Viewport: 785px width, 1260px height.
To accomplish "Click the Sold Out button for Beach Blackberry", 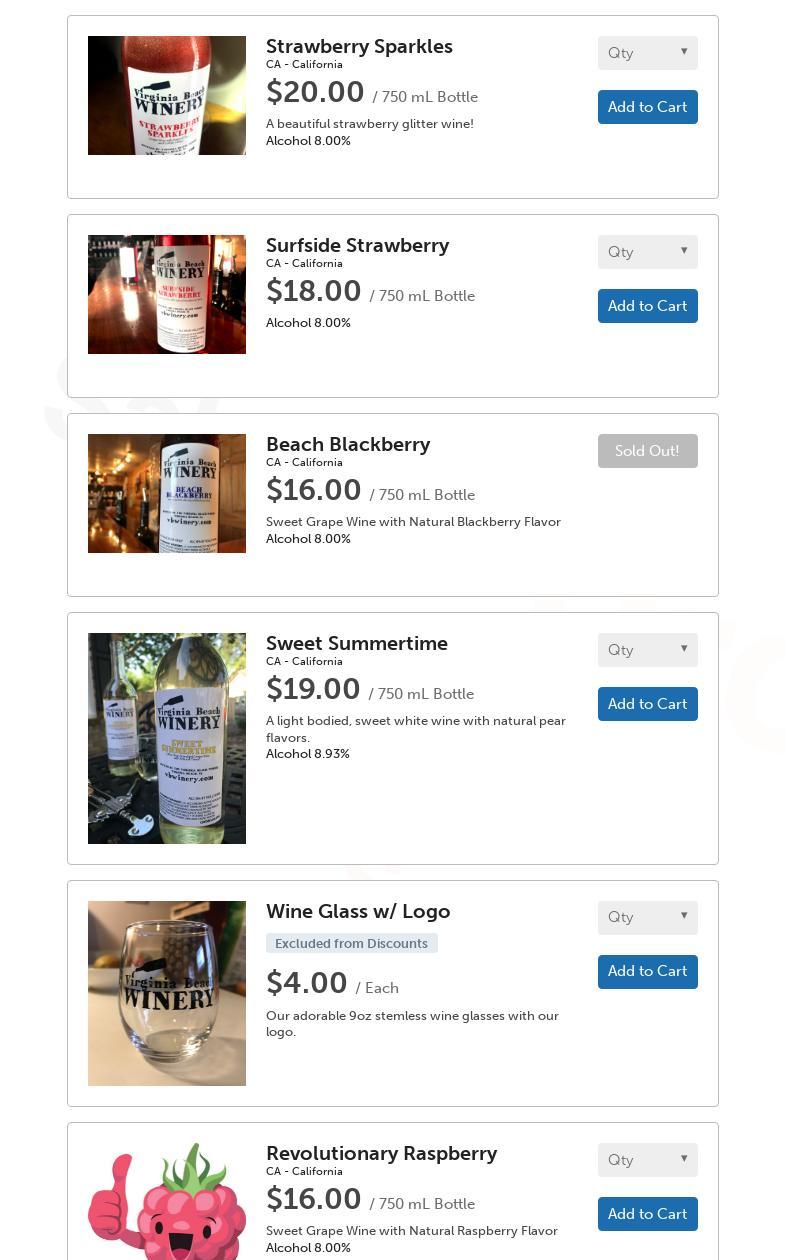I will [647, 451].
